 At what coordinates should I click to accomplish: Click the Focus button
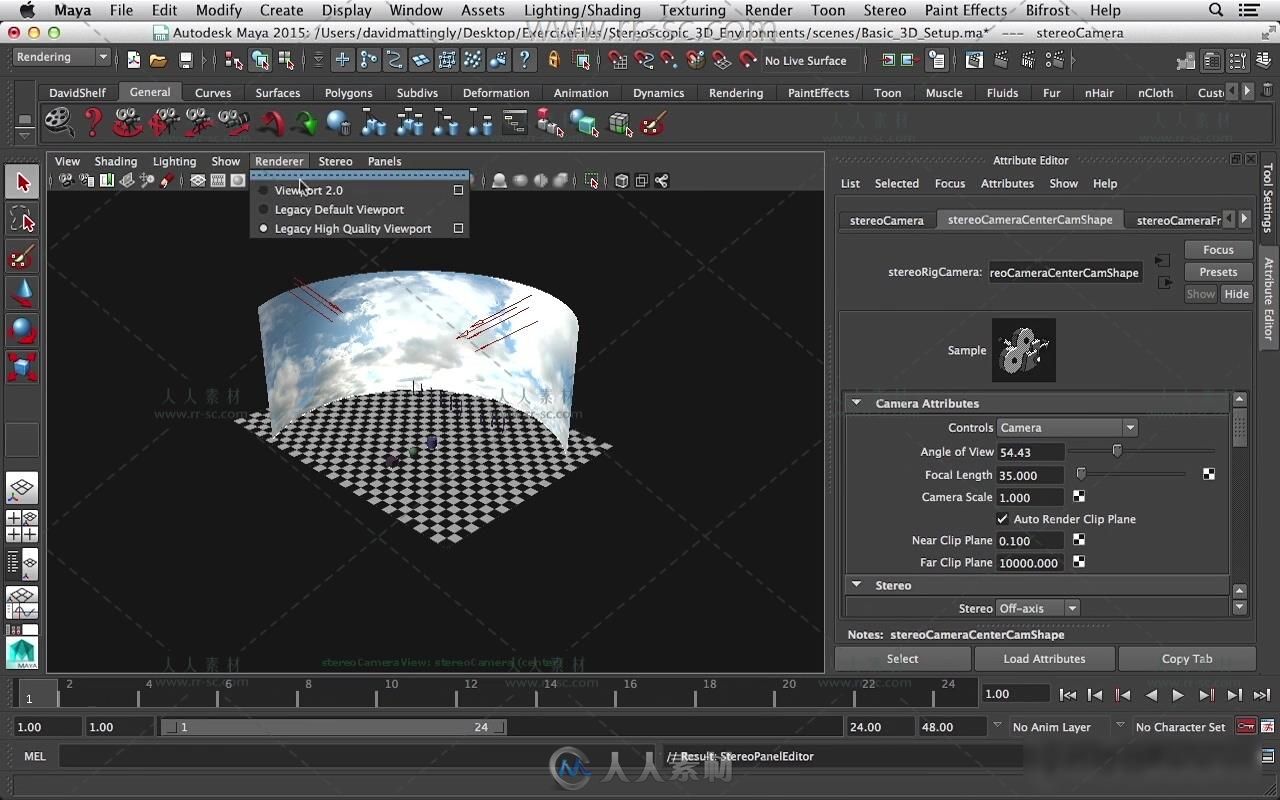1218,250
